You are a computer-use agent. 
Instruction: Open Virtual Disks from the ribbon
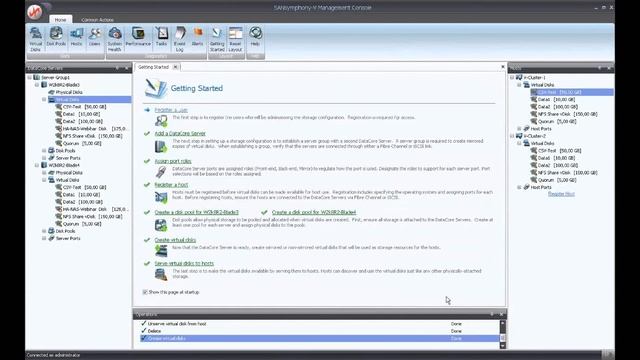36,39
